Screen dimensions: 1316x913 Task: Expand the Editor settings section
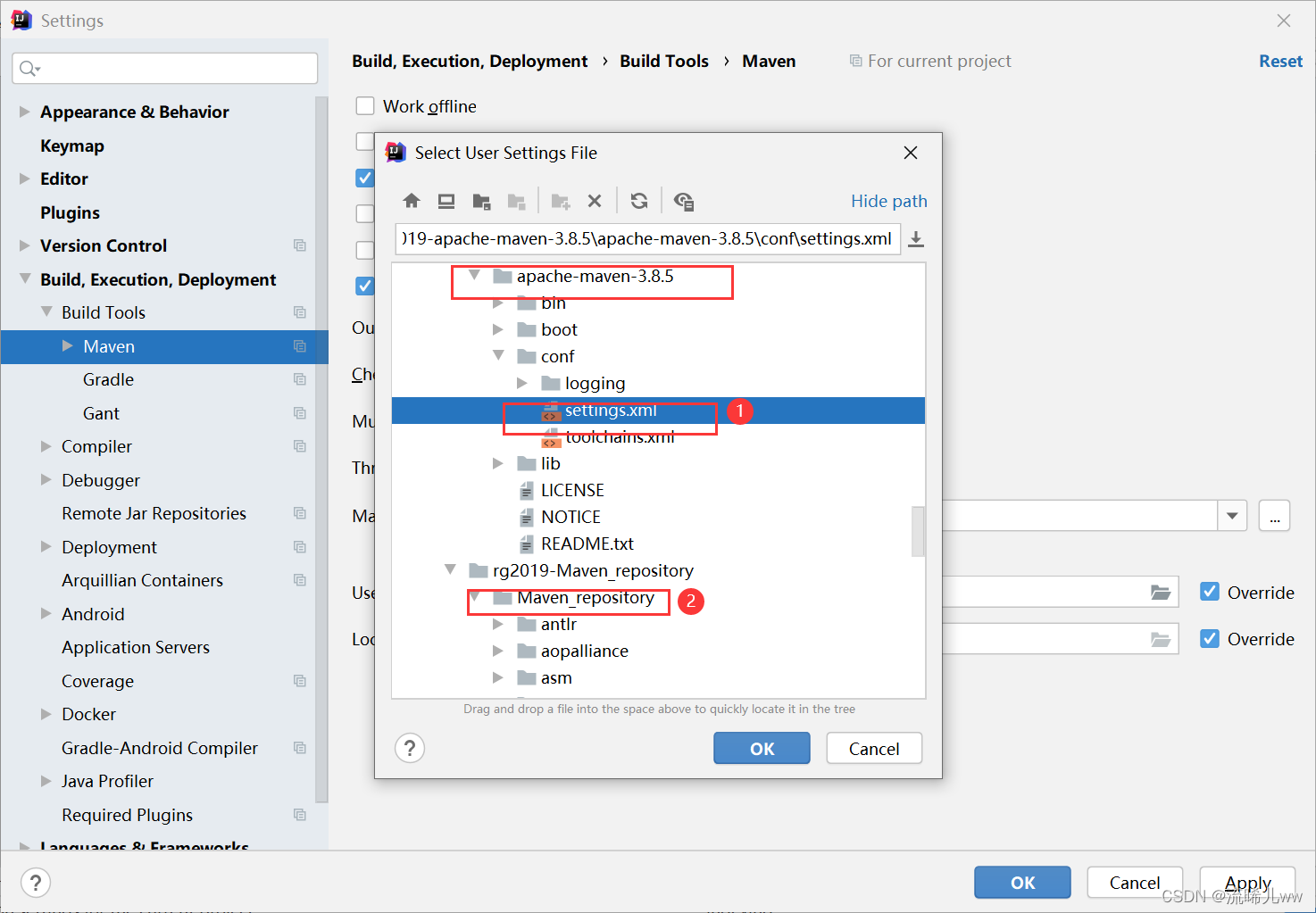tap(25, 178)
